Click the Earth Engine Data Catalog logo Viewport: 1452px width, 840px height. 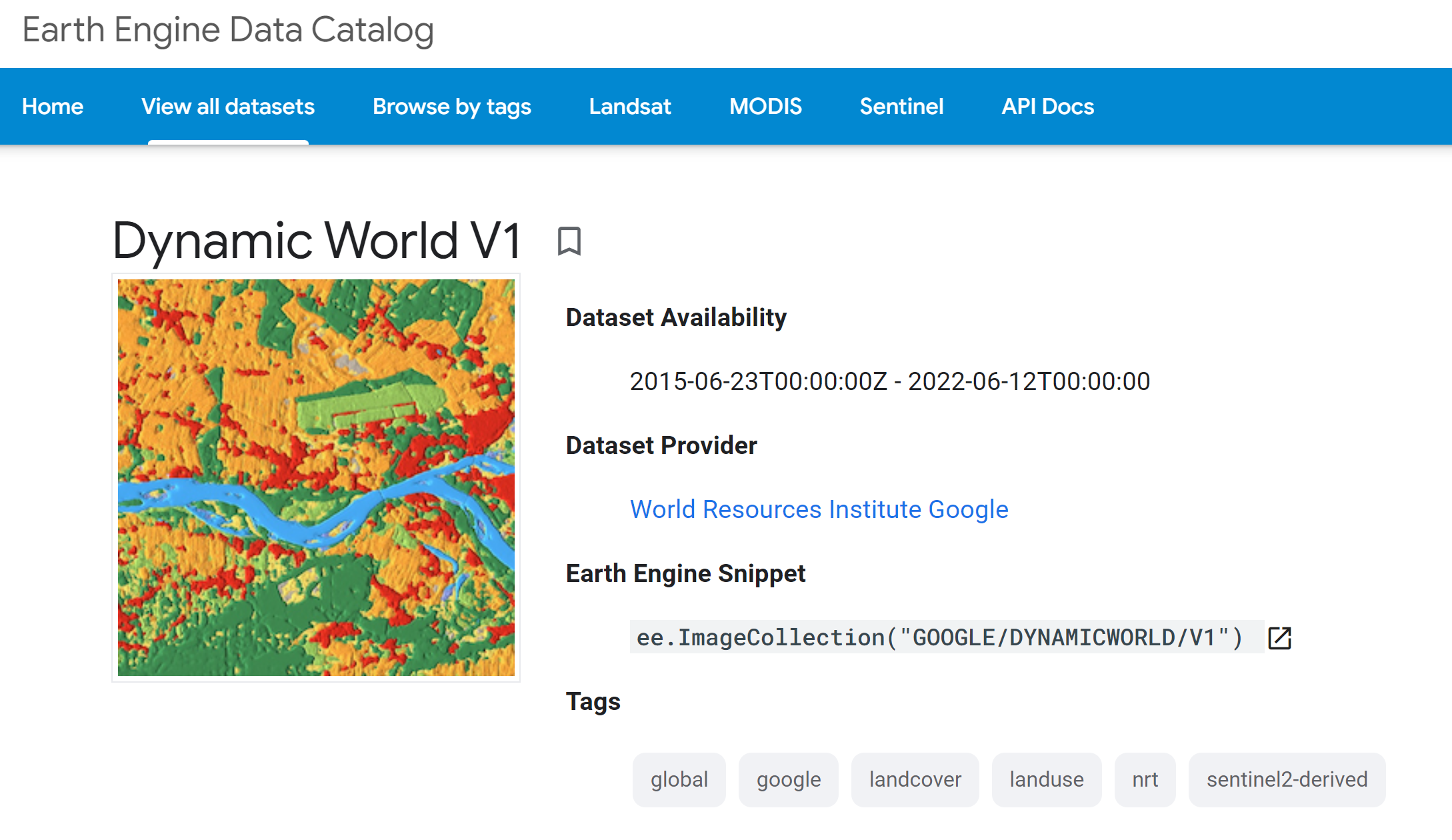[227, 29]
